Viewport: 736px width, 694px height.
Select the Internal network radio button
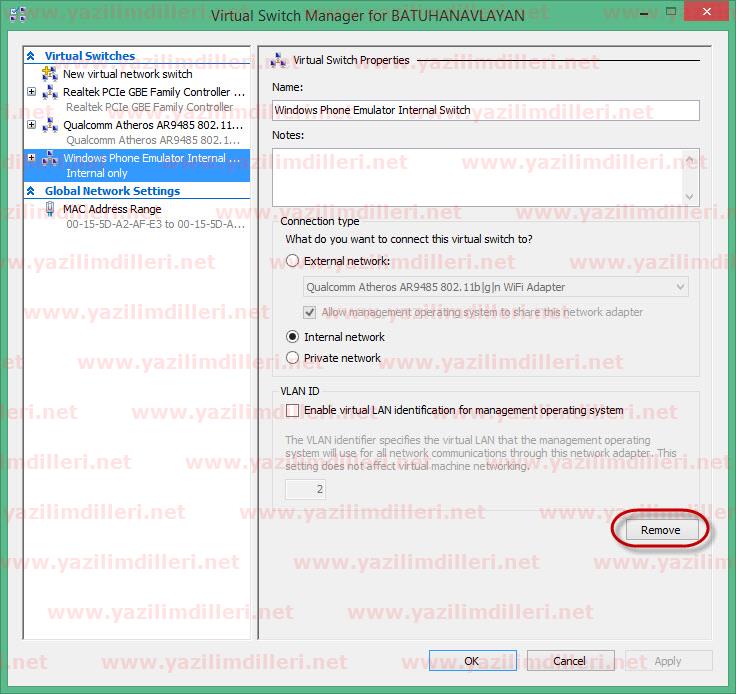pyautogui.click(x=292, y=337)
